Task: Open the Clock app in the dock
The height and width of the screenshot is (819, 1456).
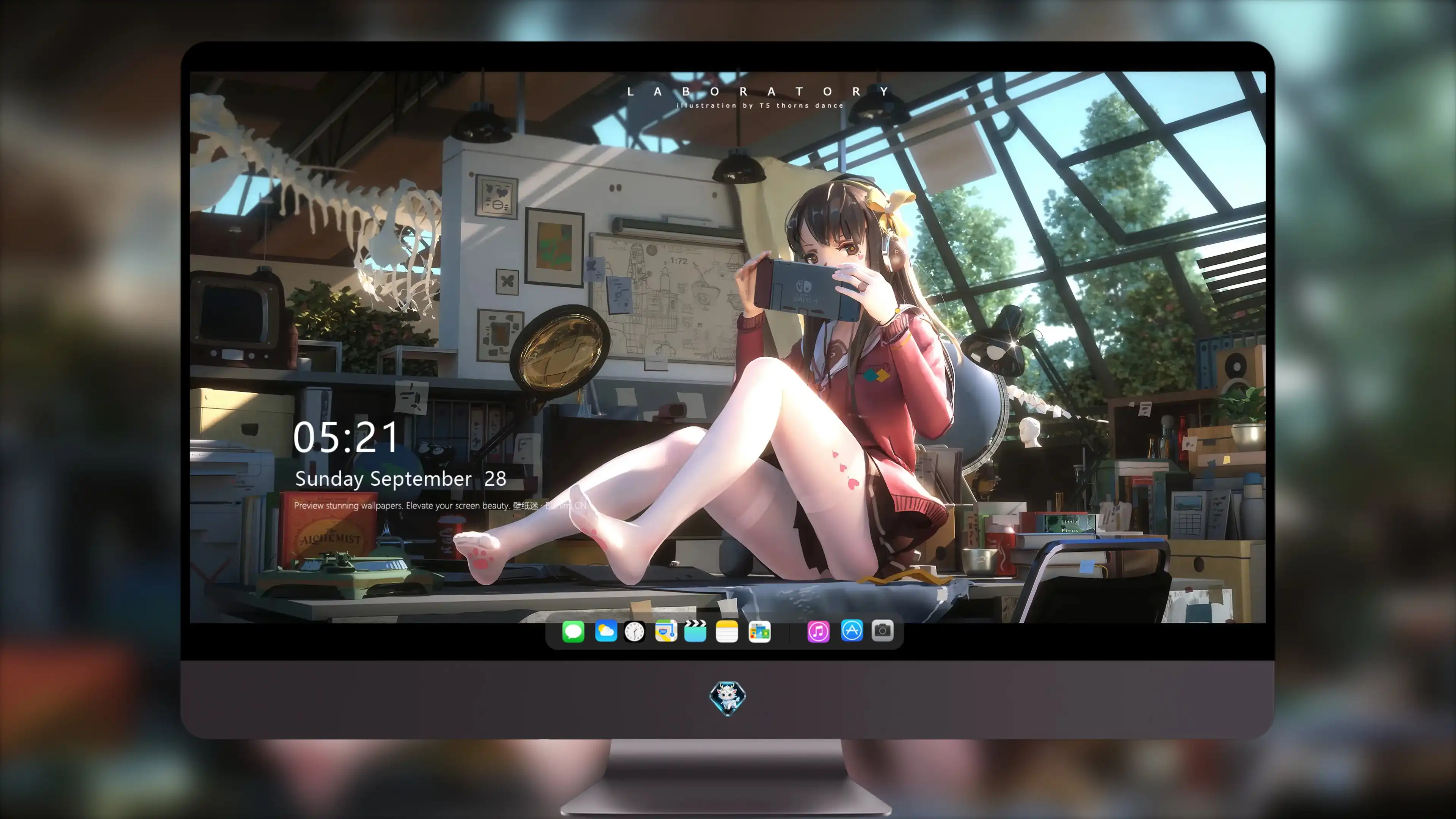Action: tap(634, 631)
